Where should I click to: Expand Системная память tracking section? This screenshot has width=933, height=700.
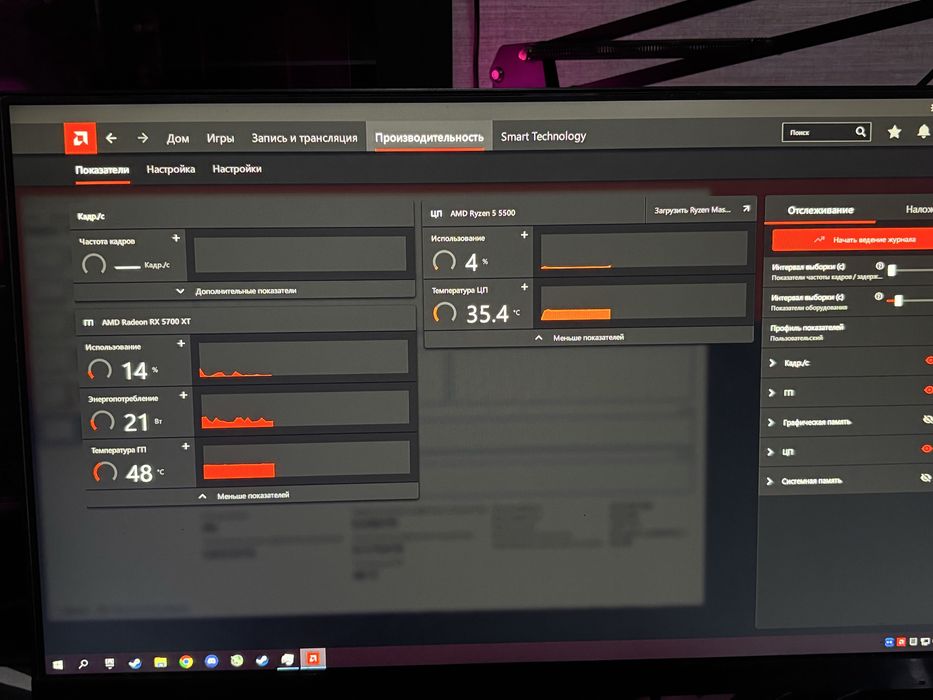pos(769,481)
